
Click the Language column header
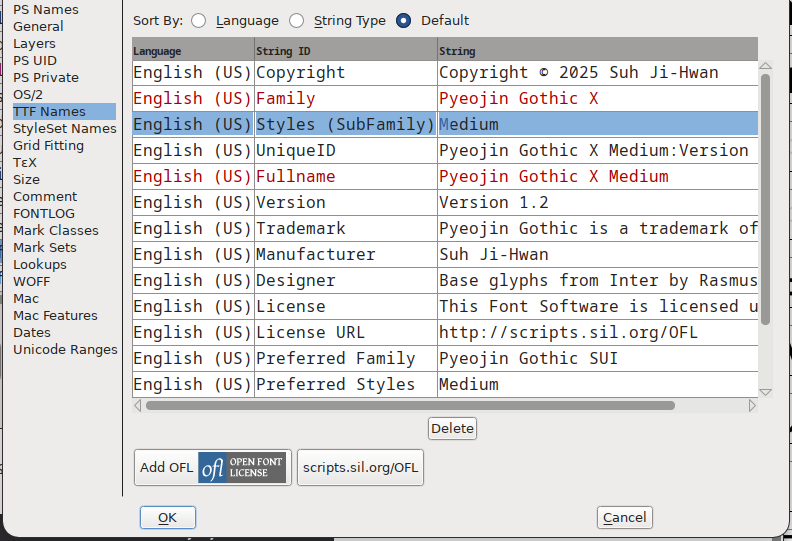193,51
